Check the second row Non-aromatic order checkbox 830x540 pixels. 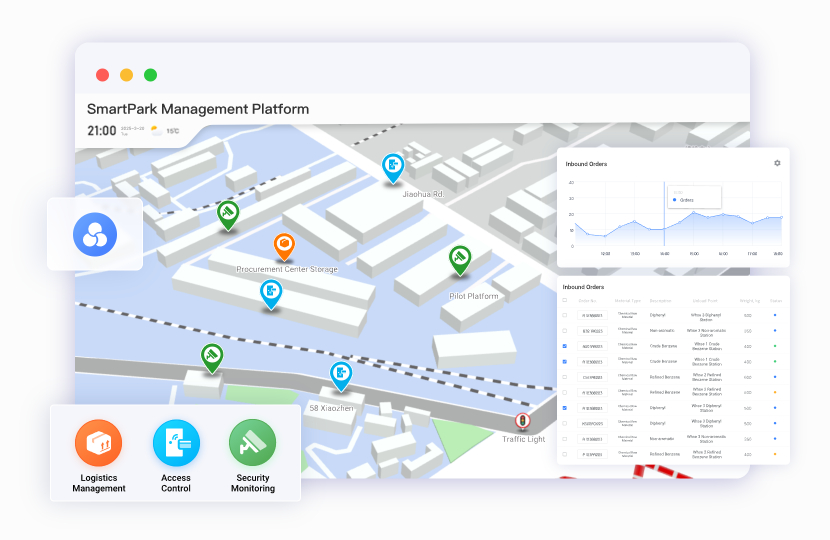(565, 330)
